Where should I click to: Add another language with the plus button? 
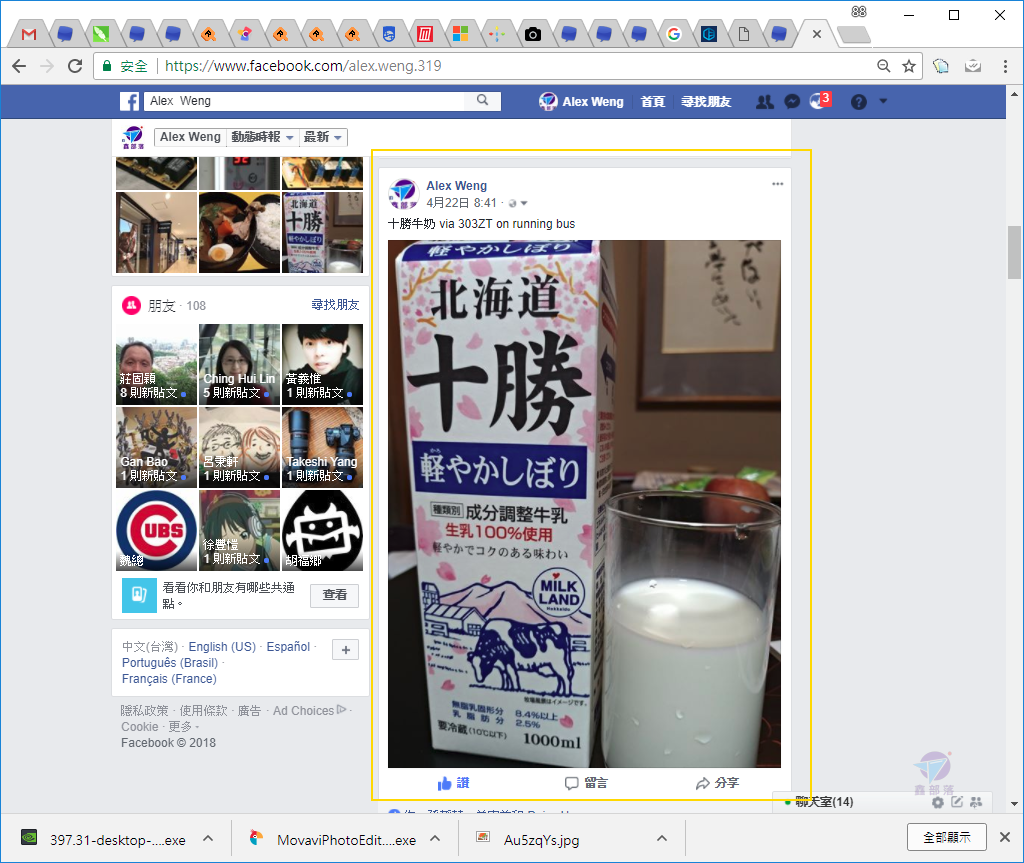click(x=345, y=650)
